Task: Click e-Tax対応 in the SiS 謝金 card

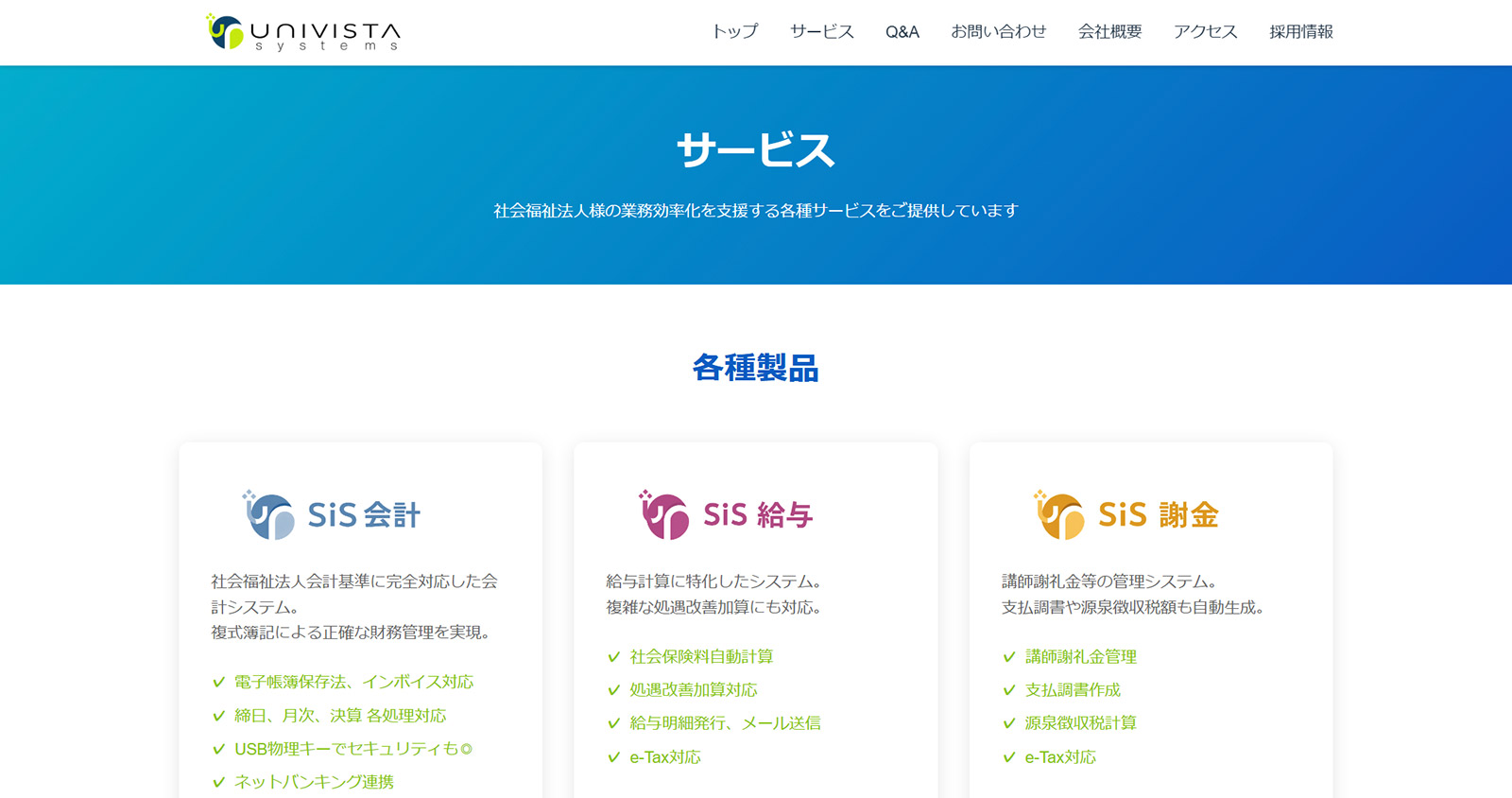Action: pyautogui.click(x=1060, y=757)
